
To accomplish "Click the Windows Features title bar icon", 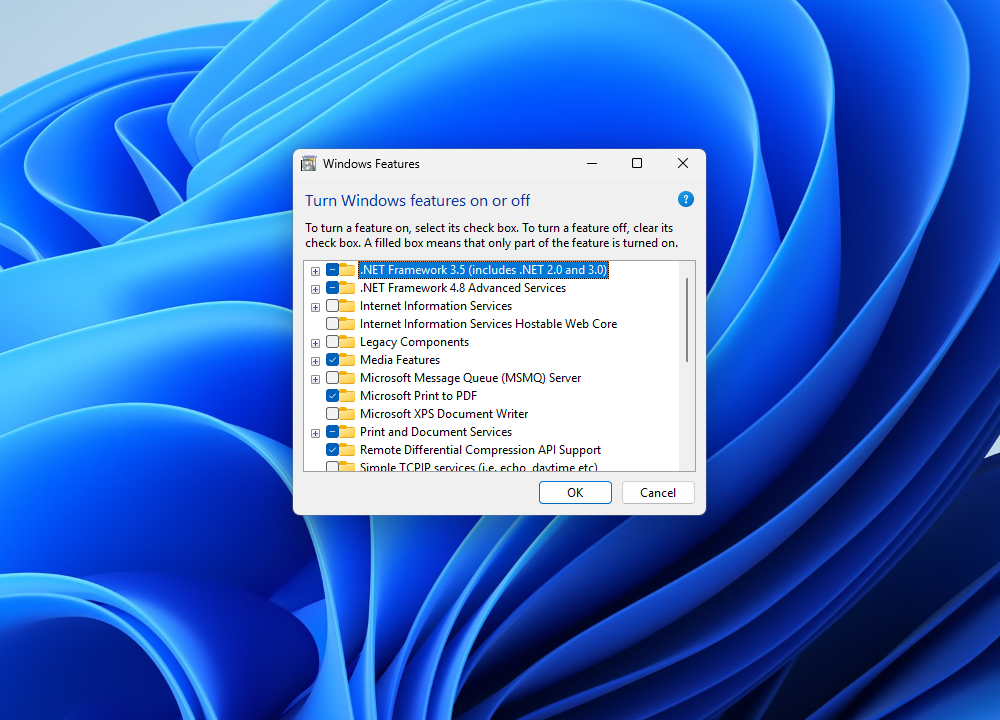I will tap(311, 163).
